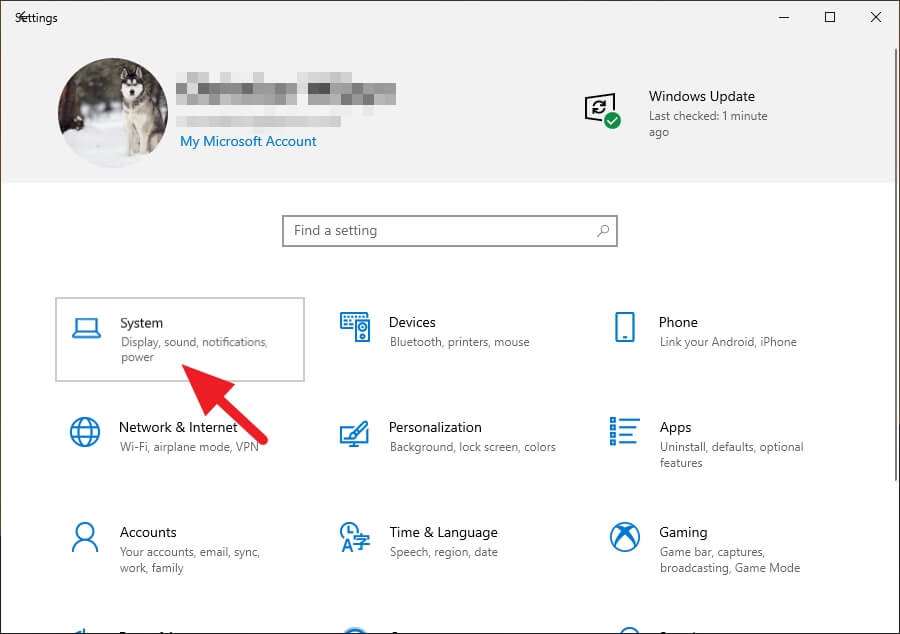Click the Windows Update status icon

pos(598,108)
